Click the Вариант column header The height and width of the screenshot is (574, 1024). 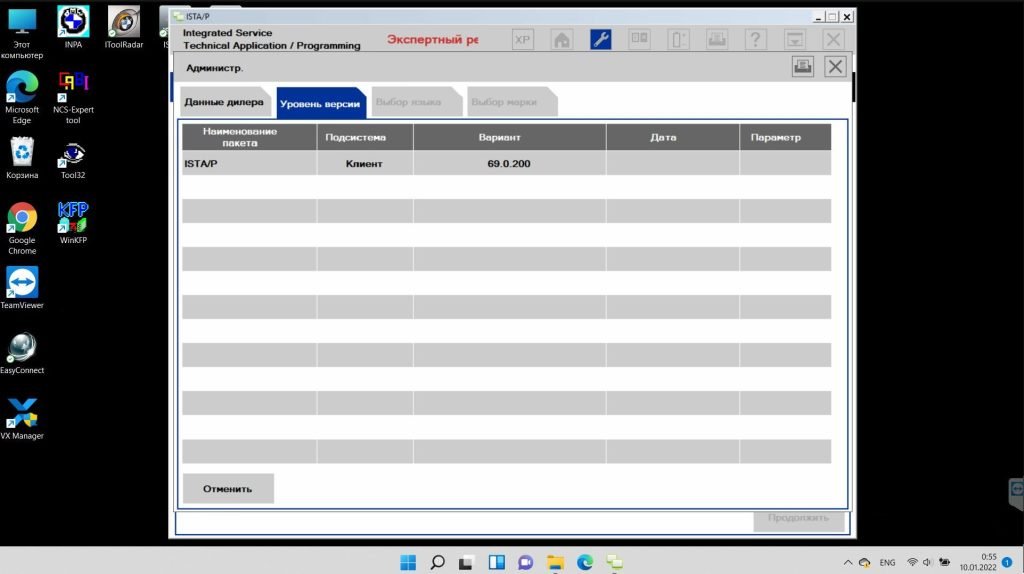tap(509, 137)
